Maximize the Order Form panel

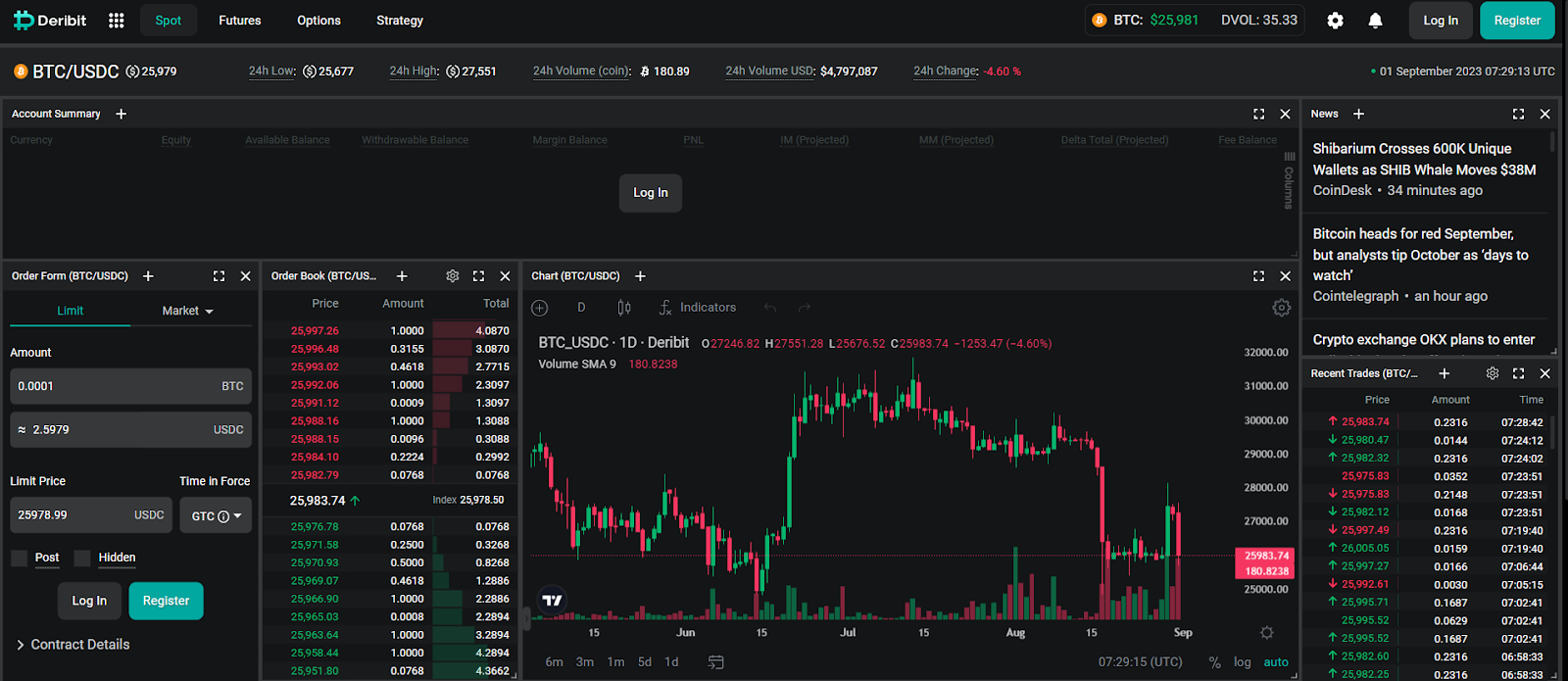(219, 276)
